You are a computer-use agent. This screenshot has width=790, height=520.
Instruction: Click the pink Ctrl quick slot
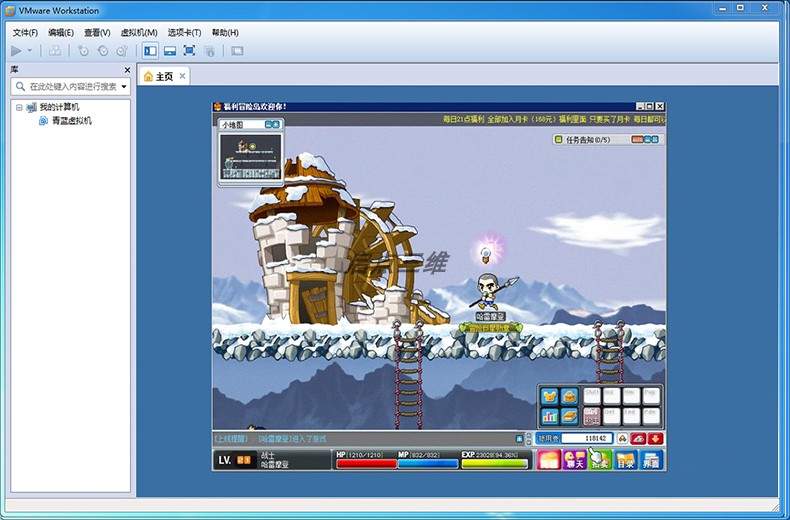pos(592,416)
